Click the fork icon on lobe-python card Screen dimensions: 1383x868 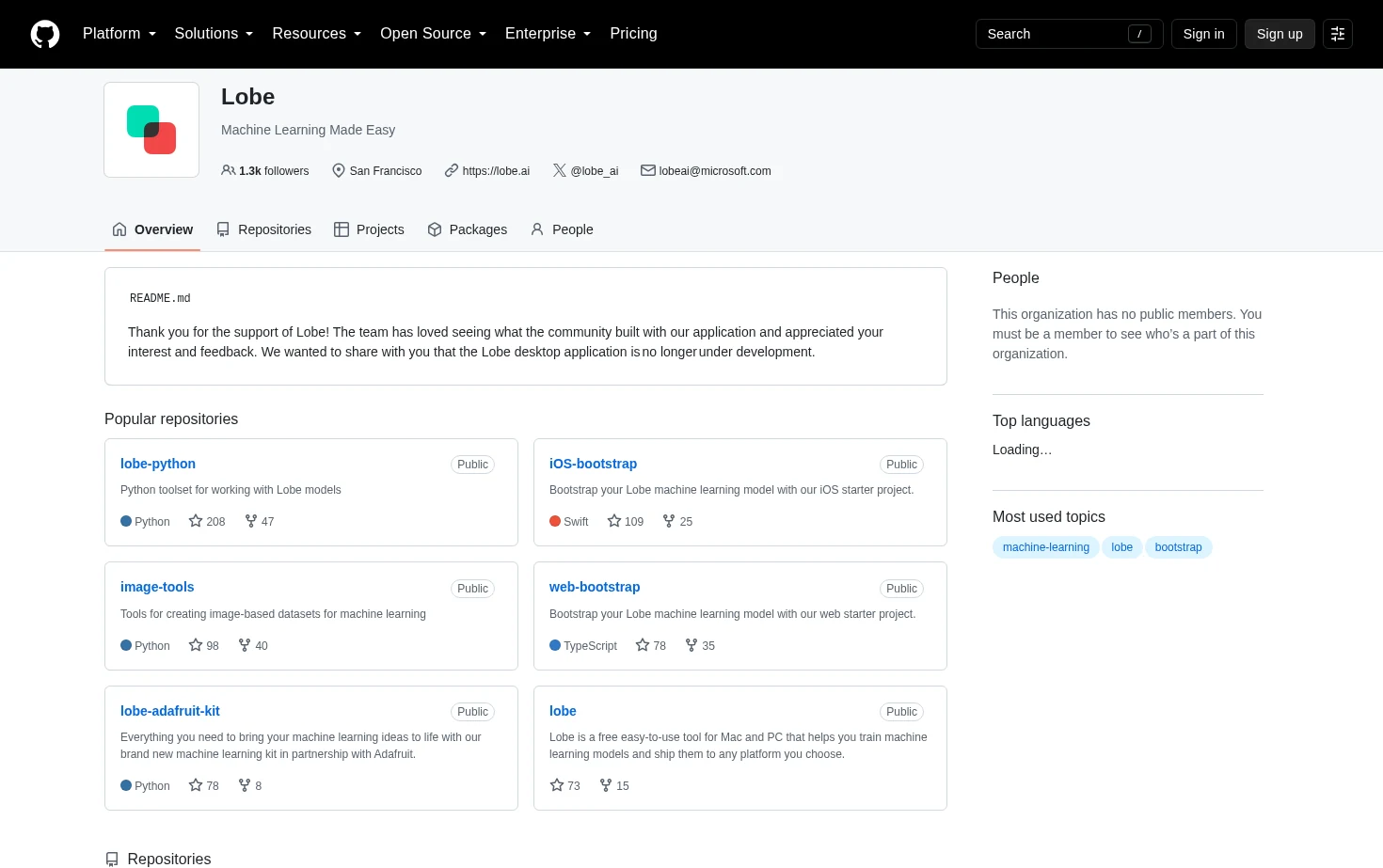tap(251, 521)
